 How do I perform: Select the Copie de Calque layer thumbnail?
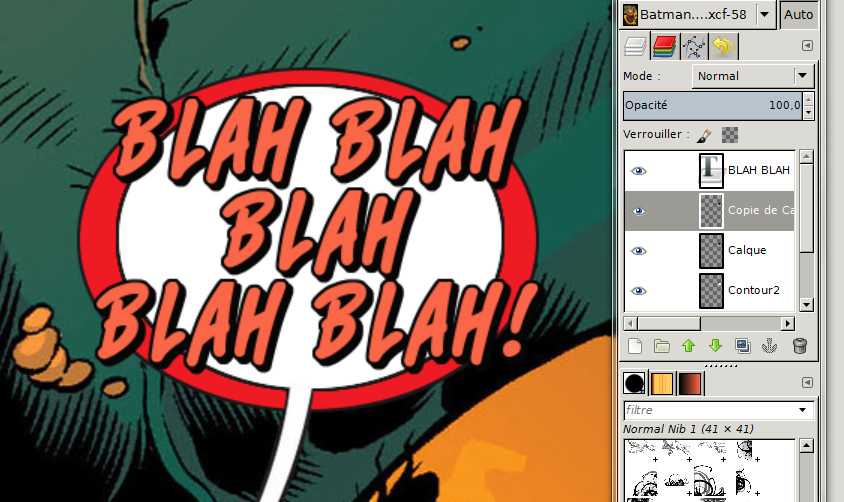(711, 211)
